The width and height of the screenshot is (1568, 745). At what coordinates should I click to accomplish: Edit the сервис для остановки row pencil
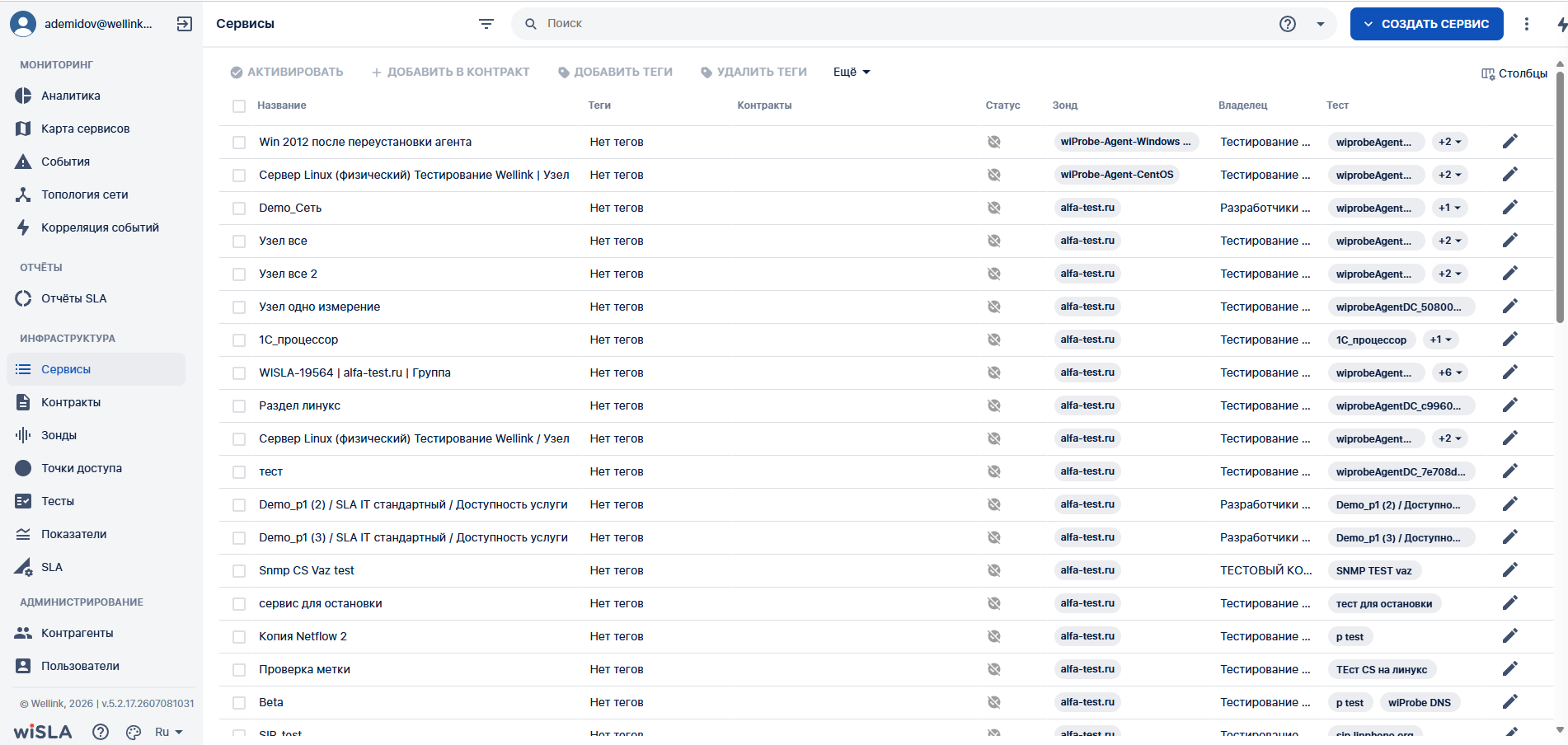pos(1510,603)
